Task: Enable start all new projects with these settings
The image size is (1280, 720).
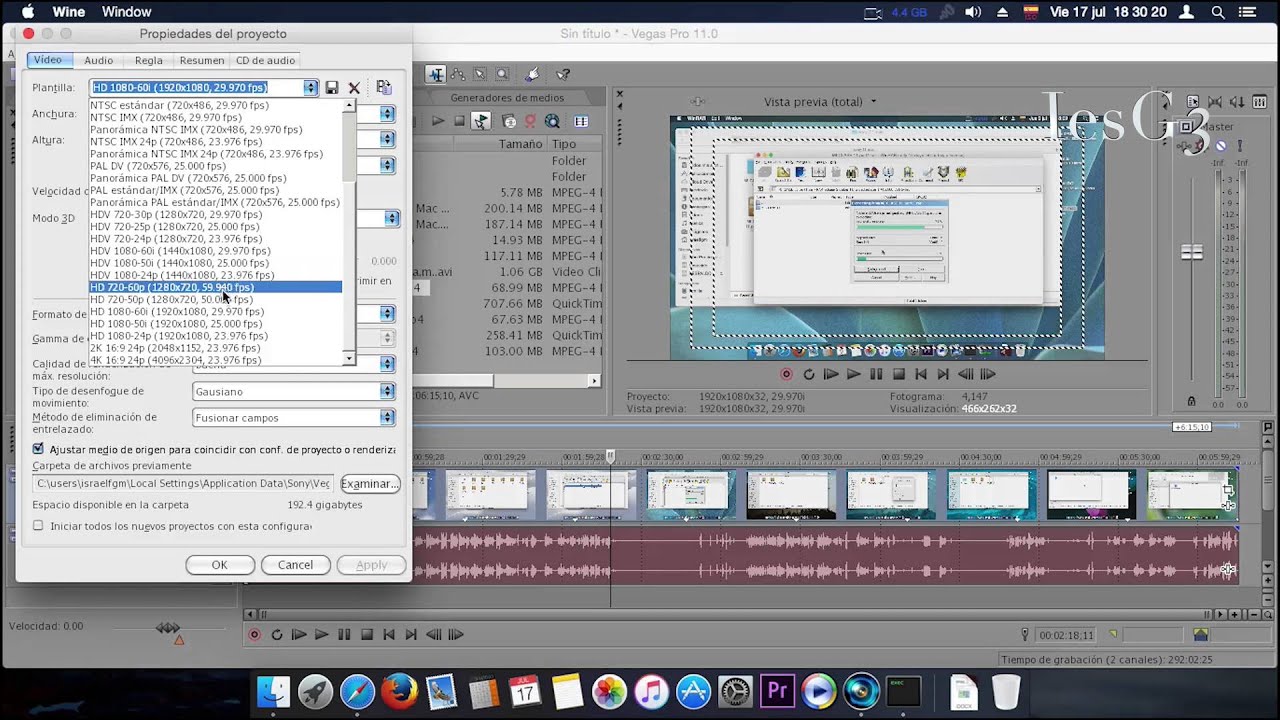Action: tap(38, 525)
